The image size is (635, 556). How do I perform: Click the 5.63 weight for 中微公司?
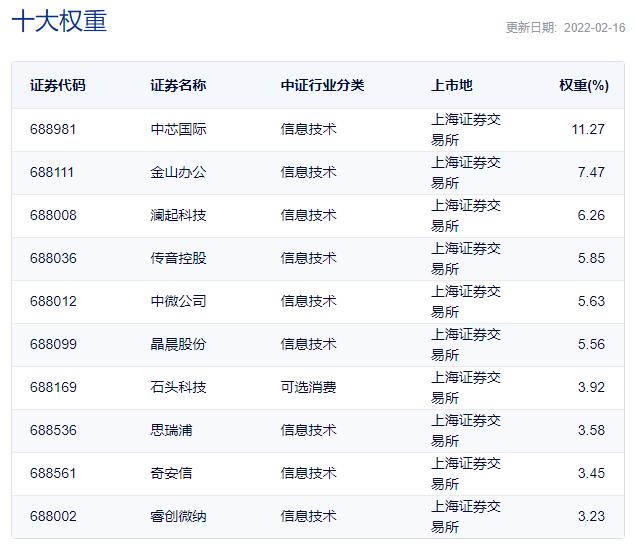[591, 302]
